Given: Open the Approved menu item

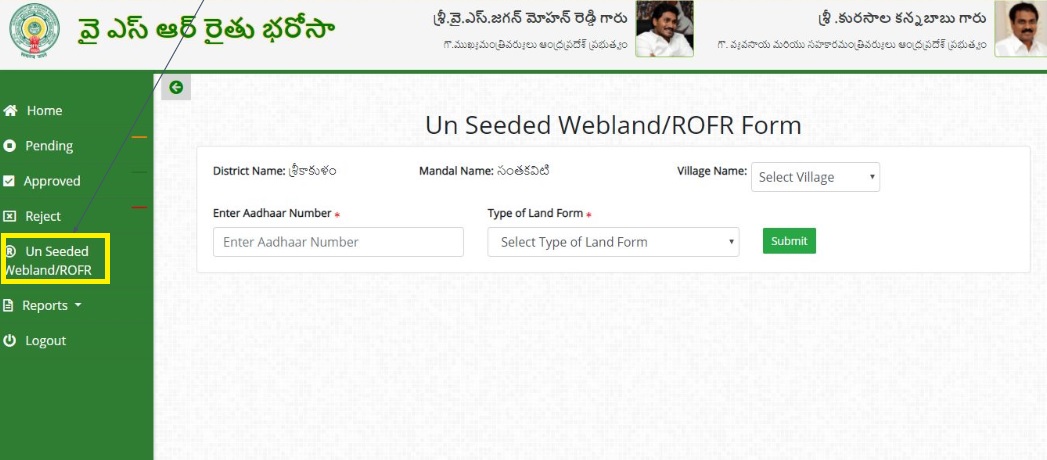Looking at the screenshot, I should (x=51, y=181).
